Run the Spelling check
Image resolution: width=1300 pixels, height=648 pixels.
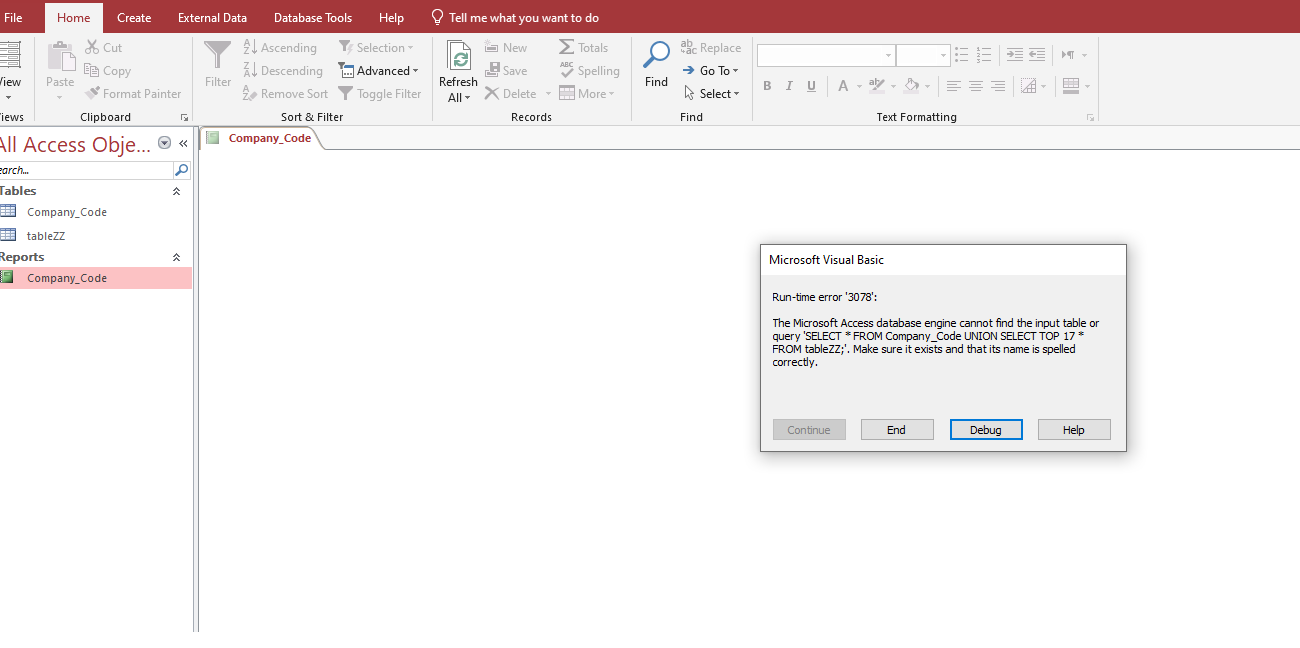(589, 71)
